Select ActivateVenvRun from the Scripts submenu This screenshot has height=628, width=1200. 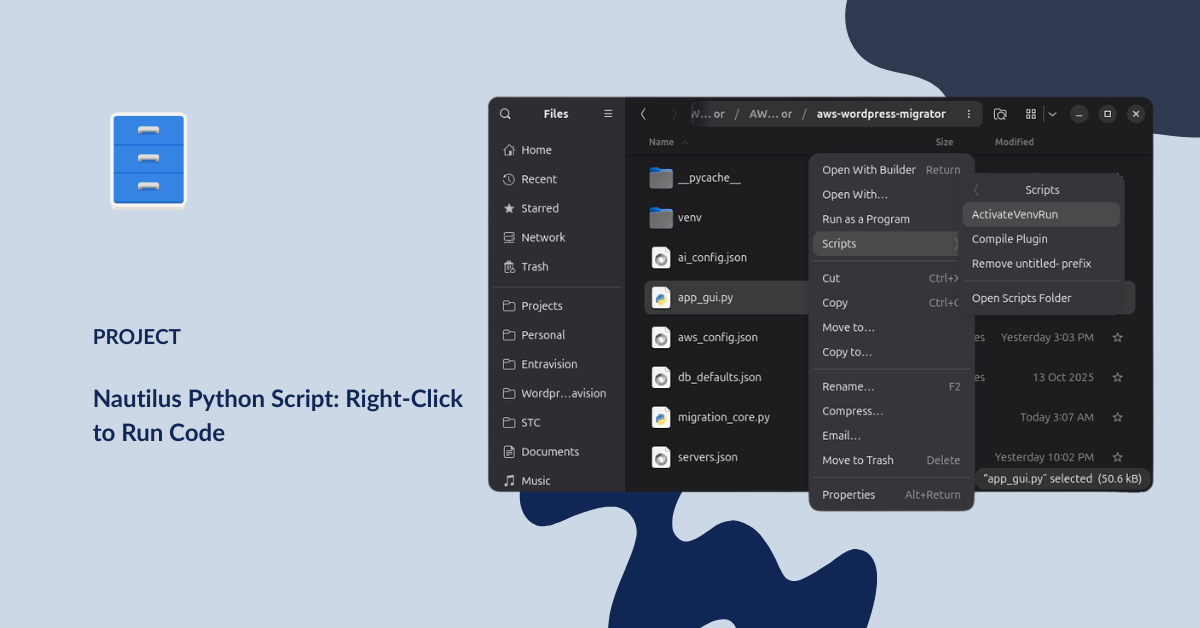1014,215
